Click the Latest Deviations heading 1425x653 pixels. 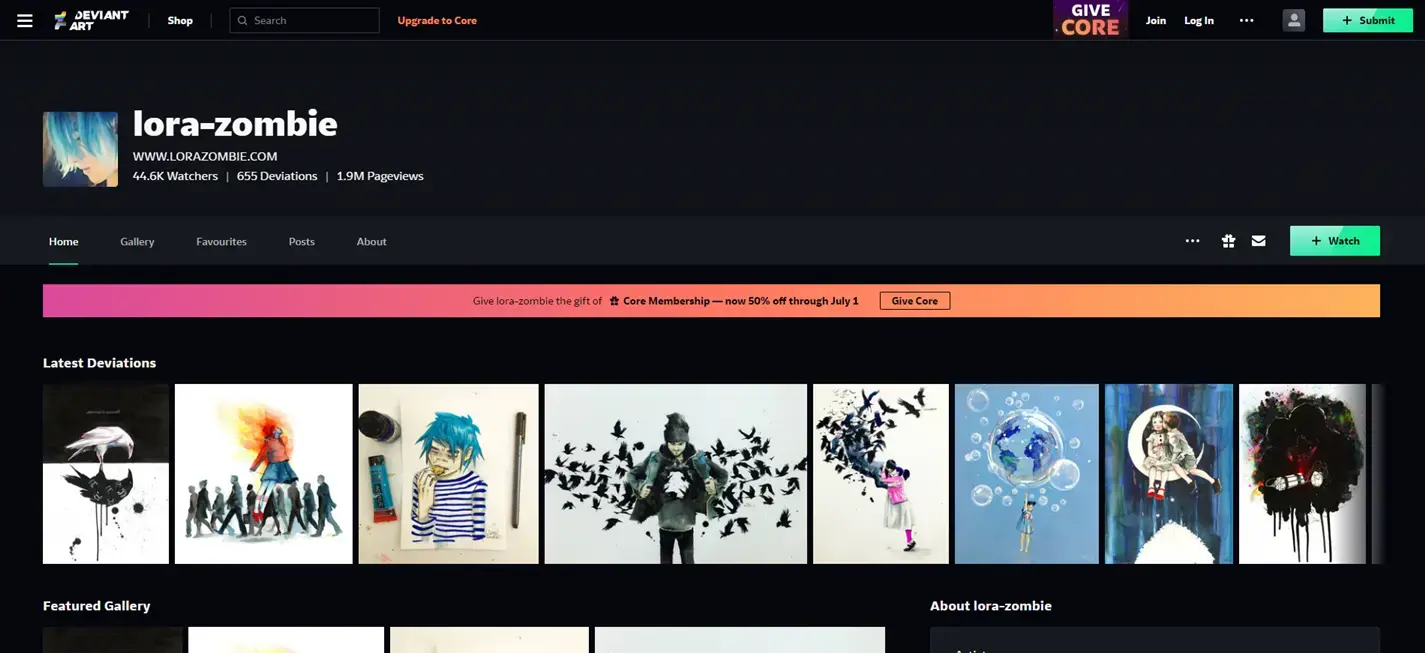coord(100,363)
